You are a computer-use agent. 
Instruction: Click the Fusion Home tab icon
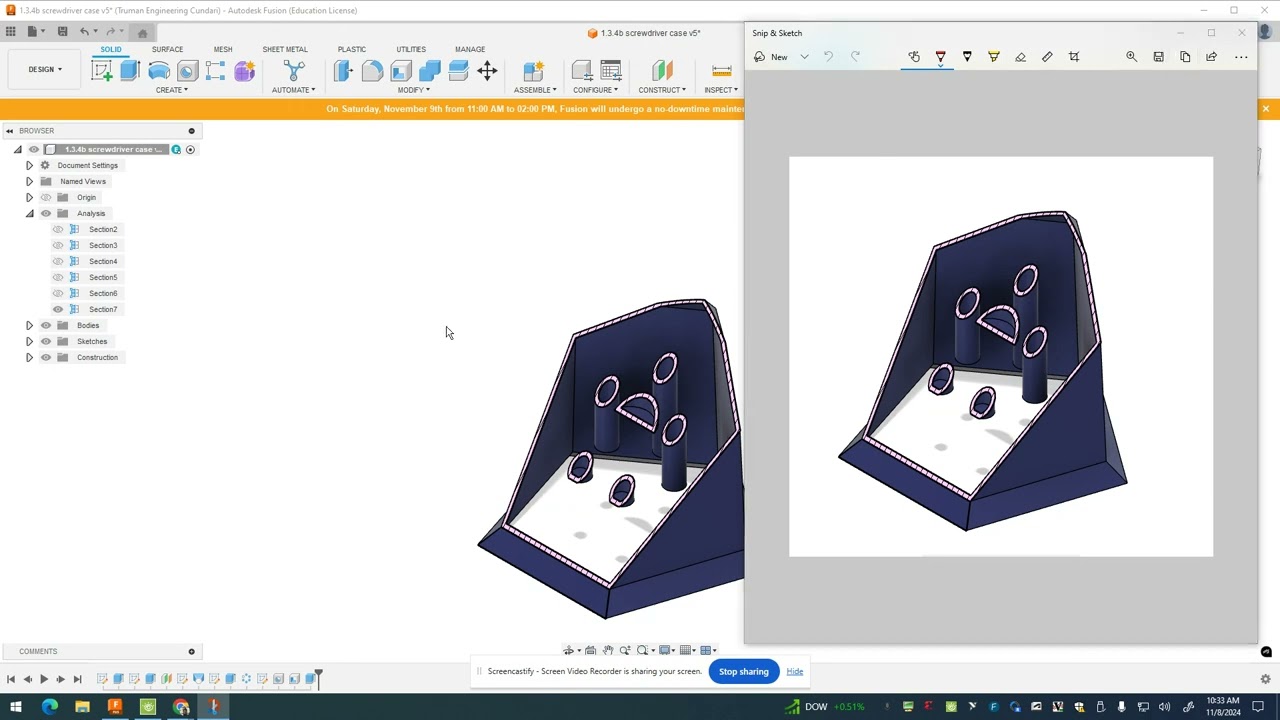pos(142,32)
